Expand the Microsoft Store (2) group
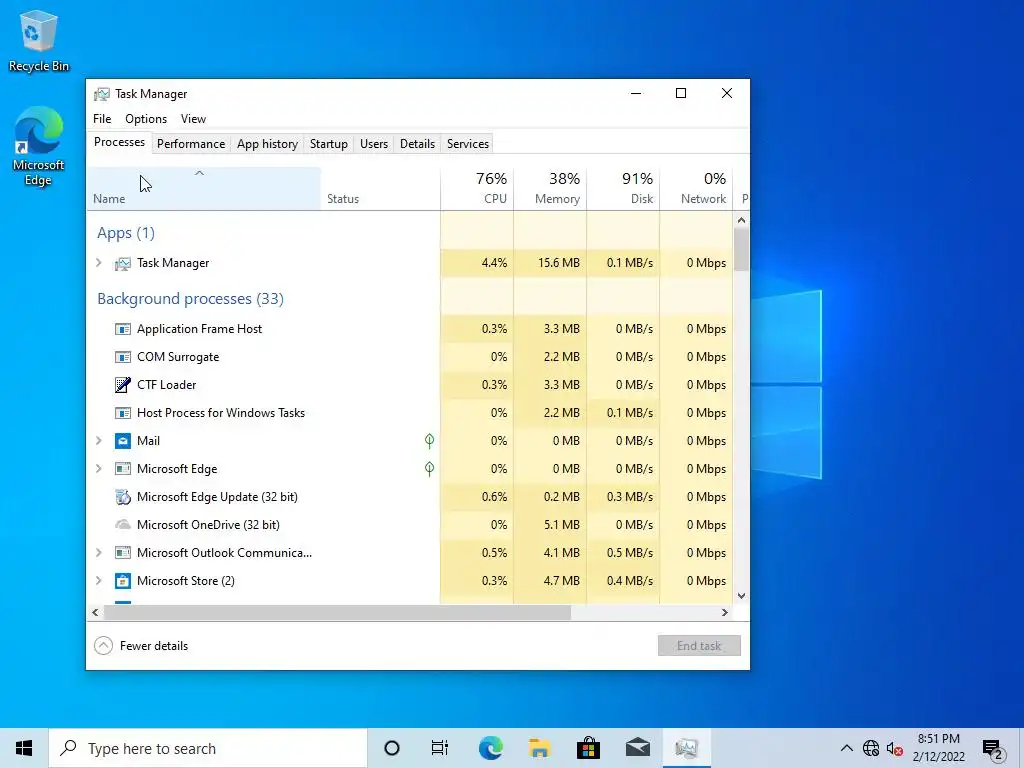Viewport: 1024px width, 768px height. (99, 581)
